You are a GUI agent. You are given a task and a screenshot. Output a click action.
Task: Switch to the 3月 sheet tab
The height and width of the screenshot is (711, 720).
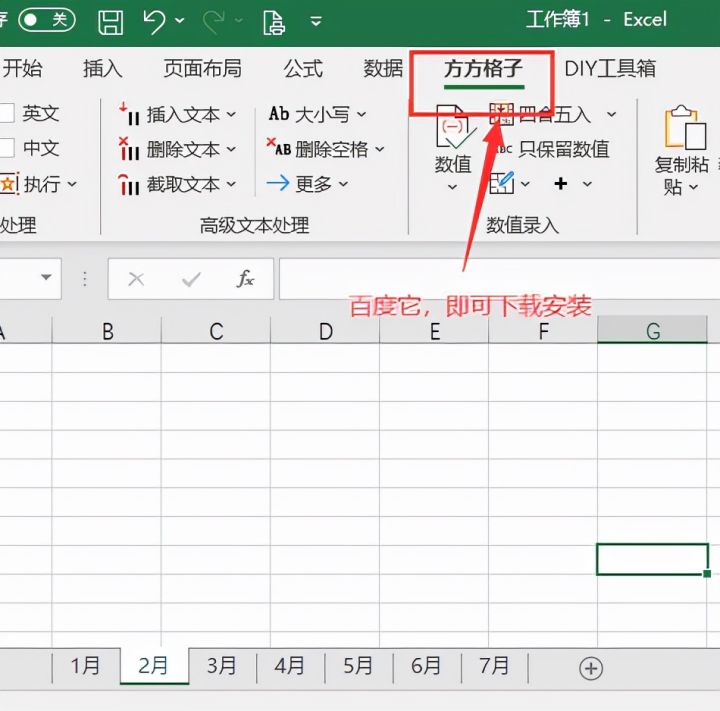click(222, 666)
